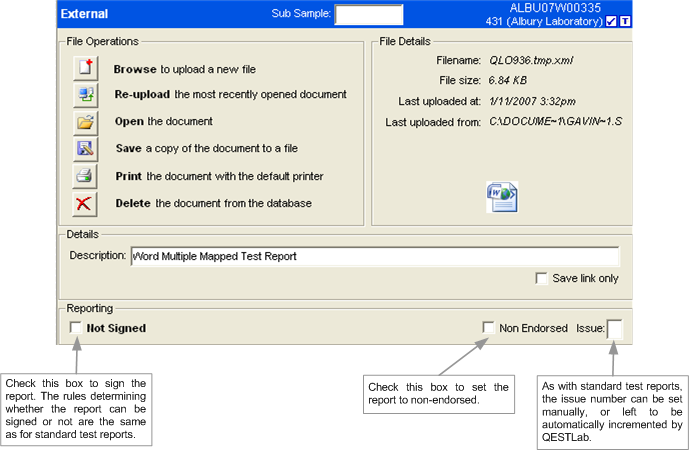Enable the Save link only checkbox
This screenshot has height=450, width=689.
click(x=541, y=278)
